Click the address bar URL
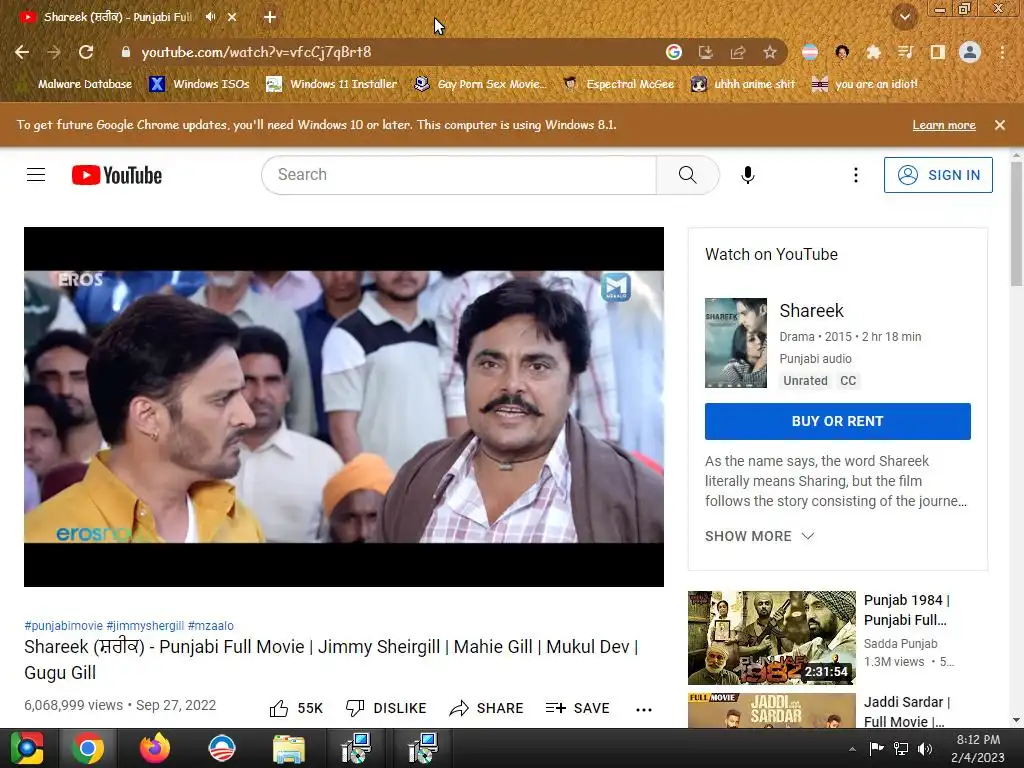The width and height of the screenshot is (1024, 768). click(x=256, y=52)
